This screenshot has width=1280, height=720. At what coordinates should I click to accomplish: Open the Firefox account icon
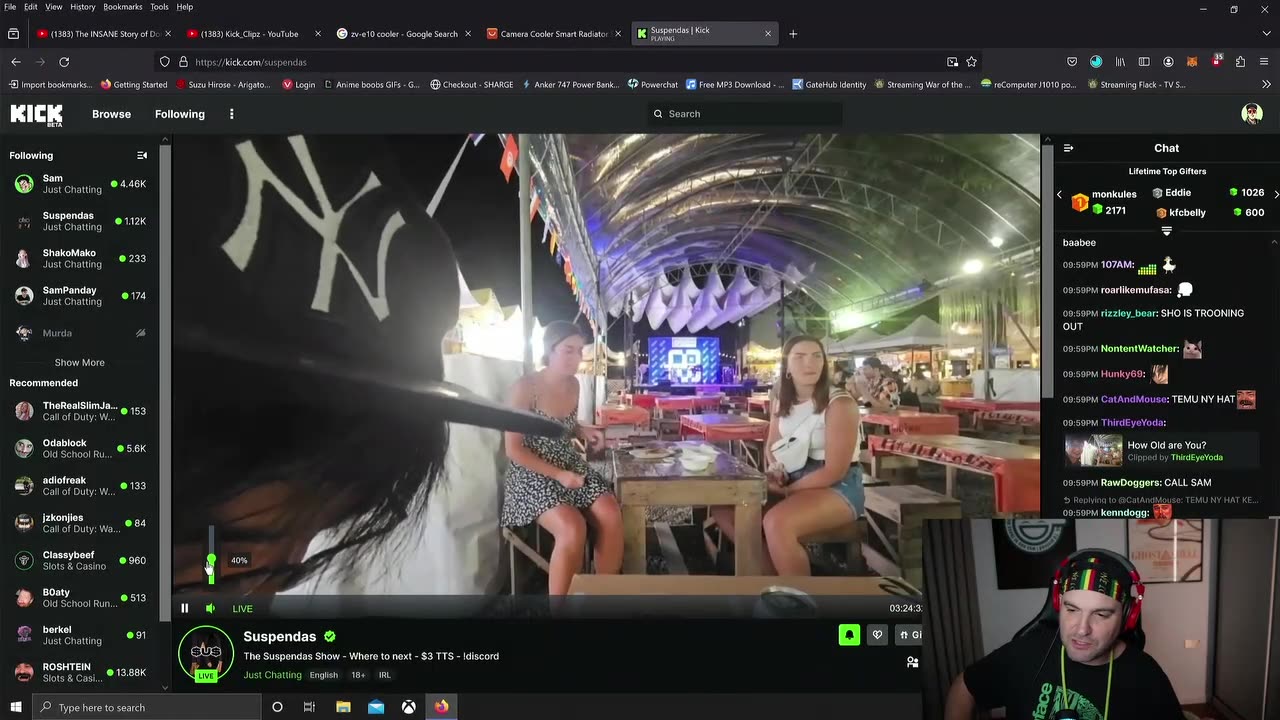tap(1168, 62)
